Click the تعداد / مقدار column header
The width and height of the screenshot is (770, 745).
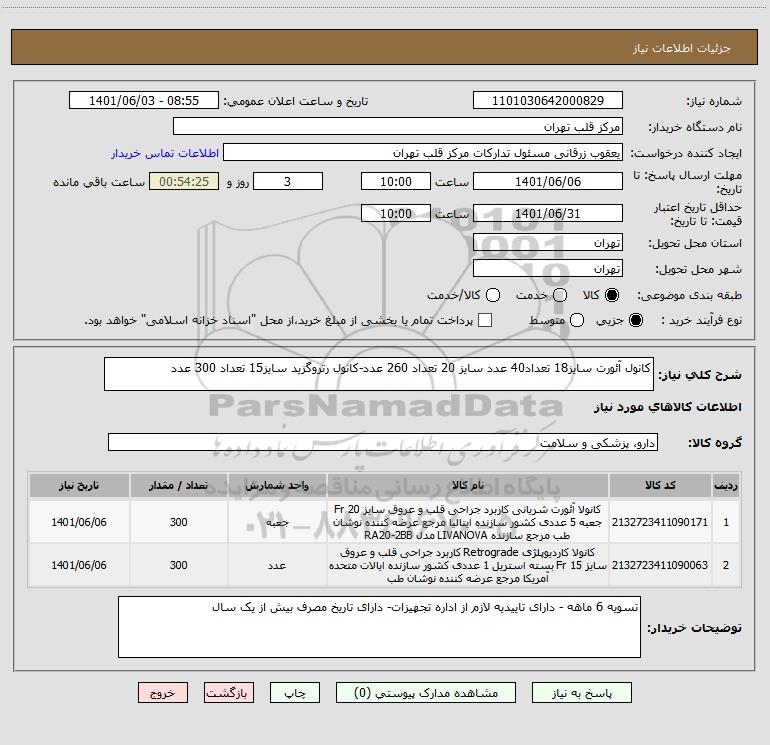(x=179, y=485)
